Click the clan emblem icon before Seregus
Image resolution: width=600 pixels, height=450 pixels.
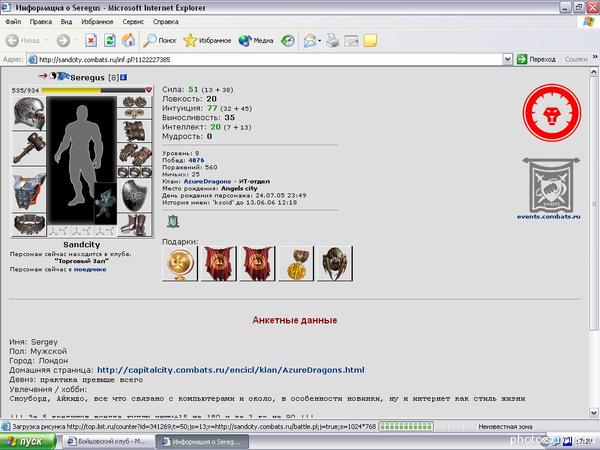click(63, 76)
